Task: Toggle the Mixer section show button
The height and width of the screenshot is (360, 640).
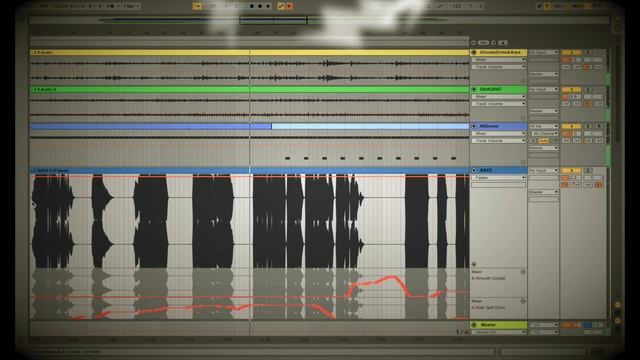Action: pyautogui.click(x=618, y=320)
